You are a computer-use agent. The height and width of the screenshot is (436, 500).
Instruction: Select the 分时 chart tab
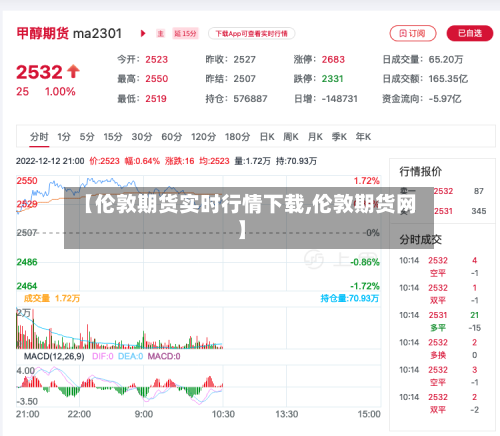(39, 137)
